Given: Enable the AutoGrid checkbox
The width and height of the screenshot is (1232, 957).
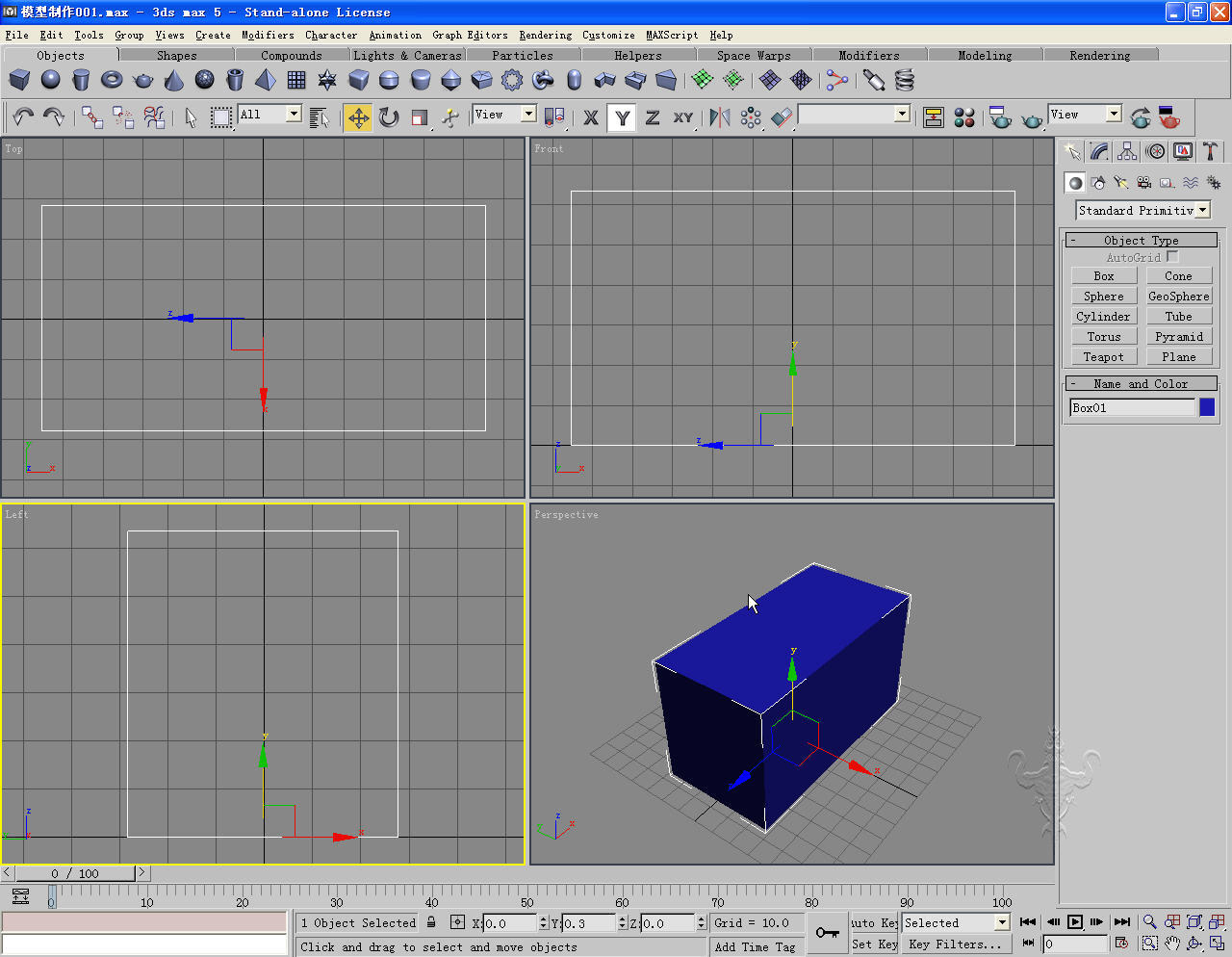Looking at the screenshot, I should click(1172, 257).
